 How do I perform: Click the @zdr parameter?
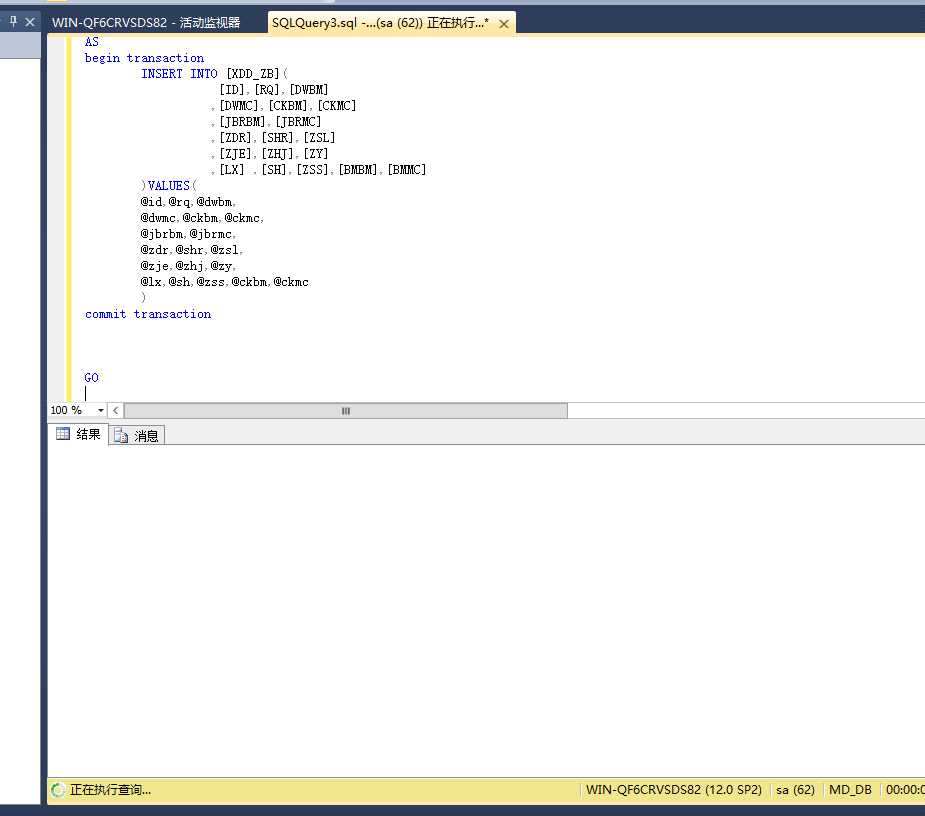point(155,250)
